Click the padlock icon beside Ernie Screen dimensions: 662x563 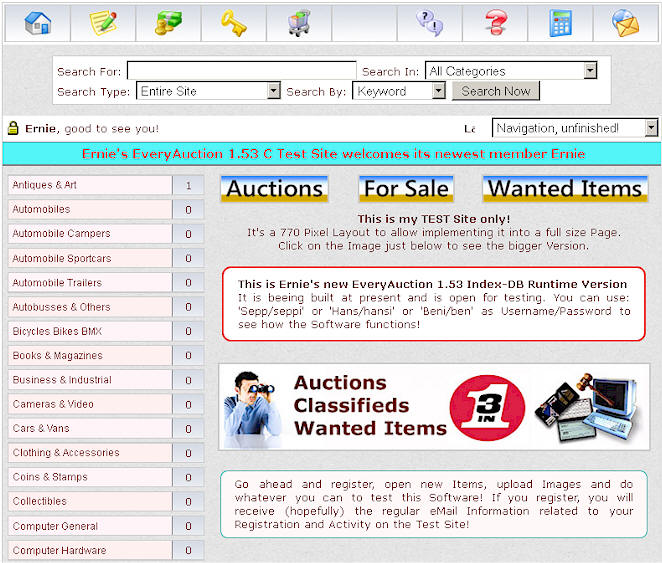(x=13, y=128)
